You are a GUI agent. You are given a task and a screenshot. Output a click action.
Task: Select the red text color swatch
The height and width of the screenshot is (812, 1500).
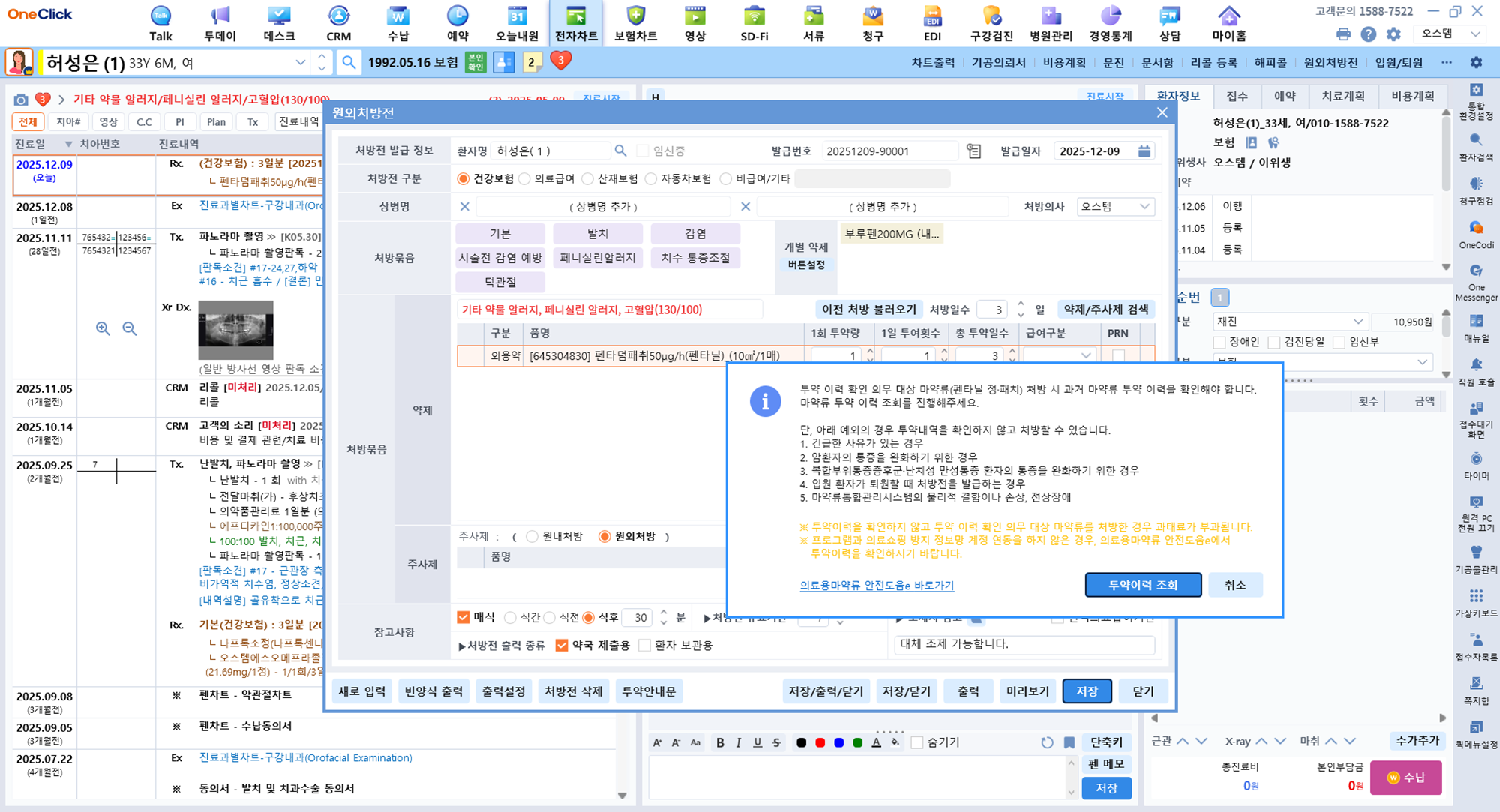tap(820, 742)
